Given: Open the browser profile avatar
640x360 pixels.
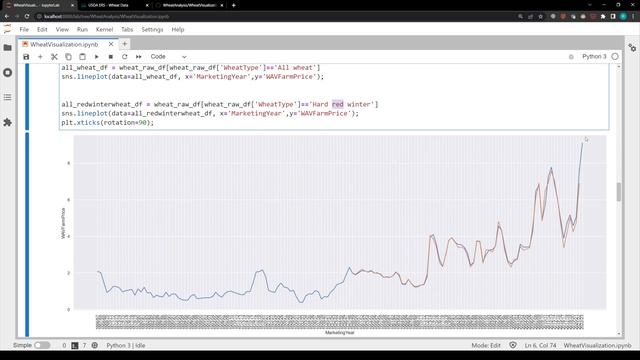Looking at the screenshot, I should pos(623,16).
